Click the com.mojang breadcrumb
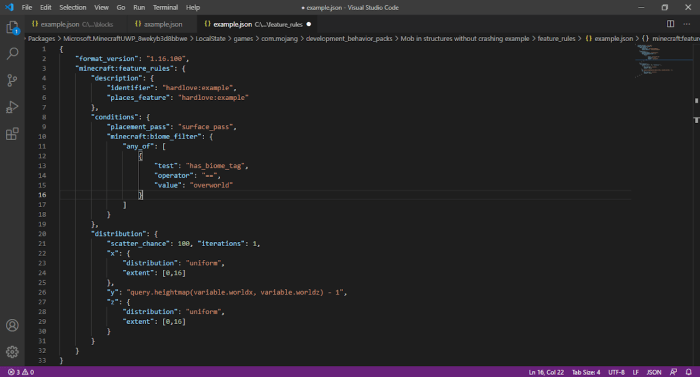Image resolution: width=700 pixels, height=377 pixels. (279, 38)
